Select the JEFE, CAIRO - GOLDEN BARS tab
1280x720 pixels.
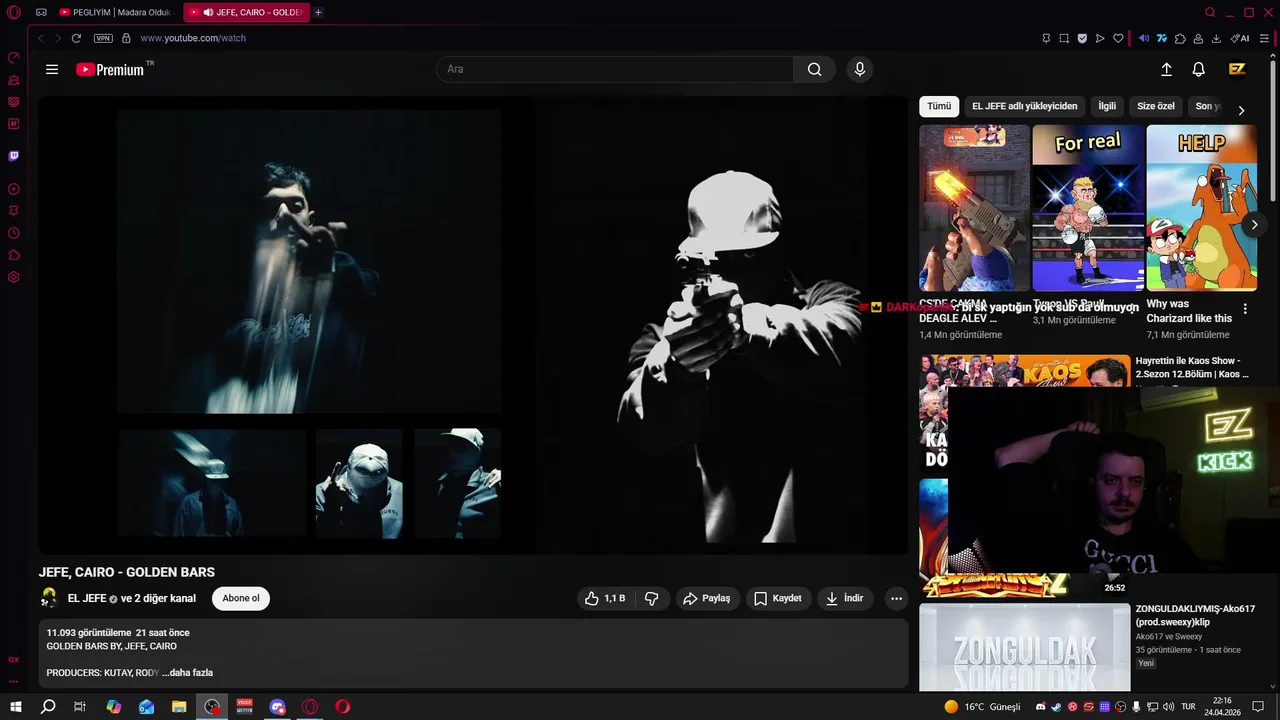click(246, 12)
